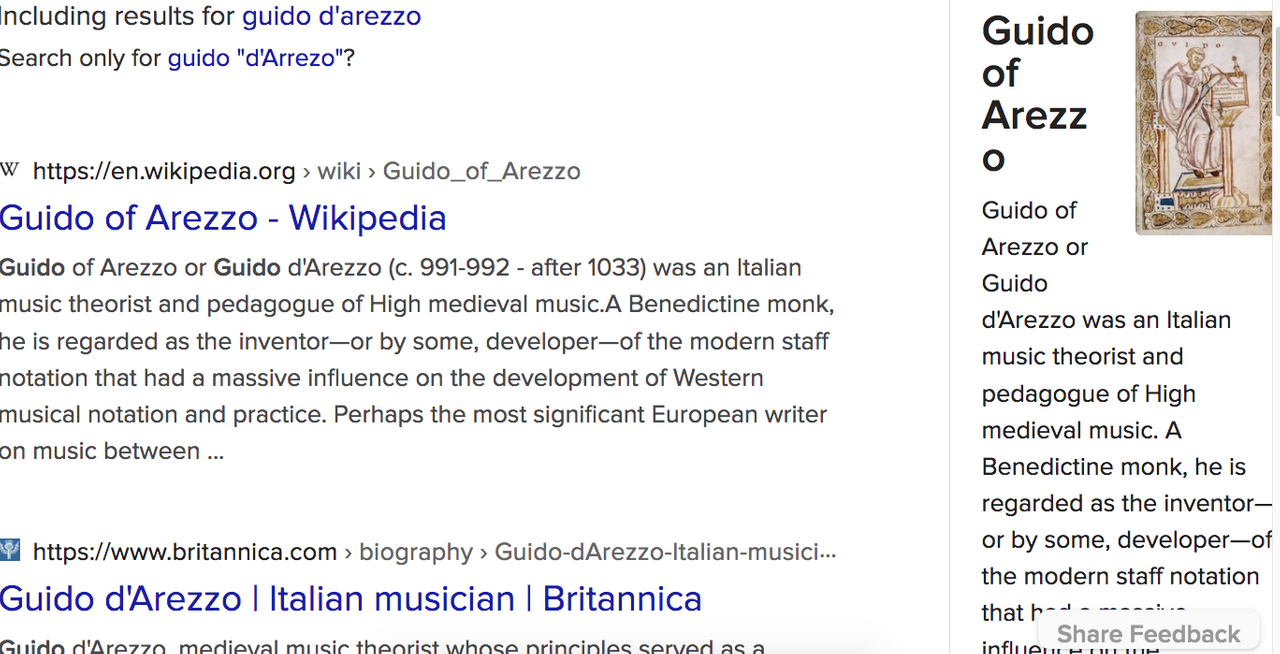Select the 'wiki' breadcrumb in Wikipedia URL
Image resolution: width=1280 pixels, height=654 pixels.
tap(339, 171)
